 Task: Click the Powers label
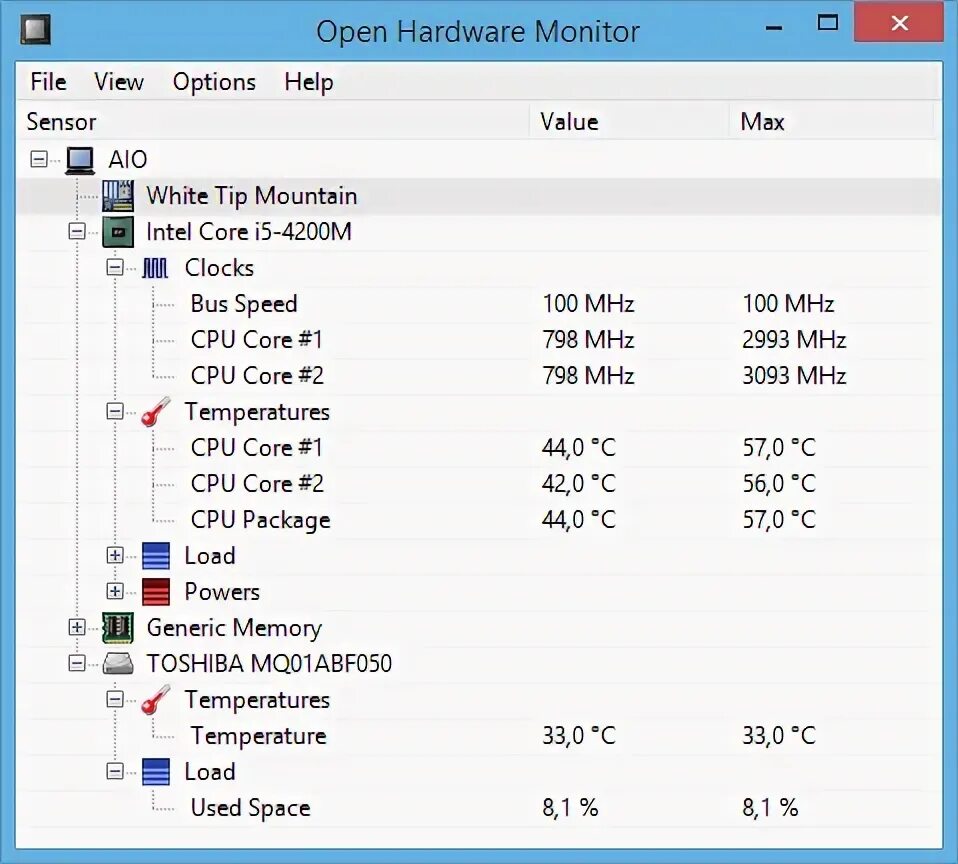point(222,592)
